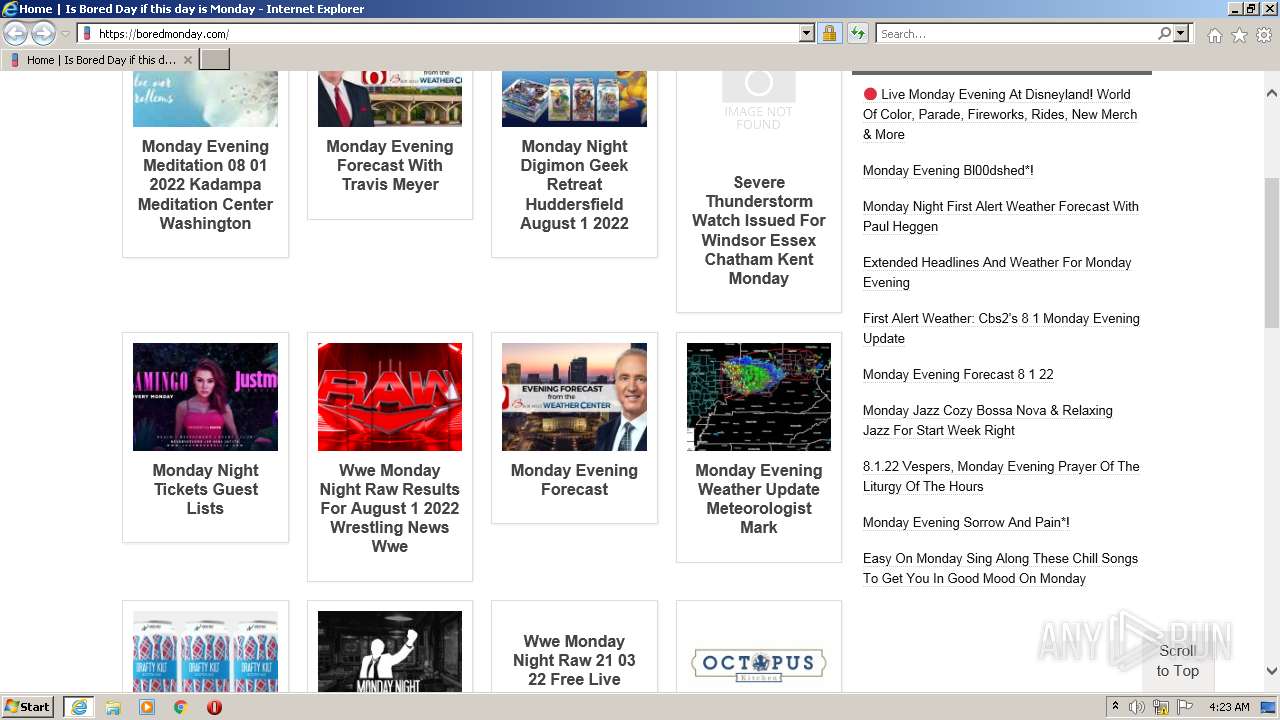
Task: Open Favorites star icon
Action: pyautogui.click(x=1239, y=35)
